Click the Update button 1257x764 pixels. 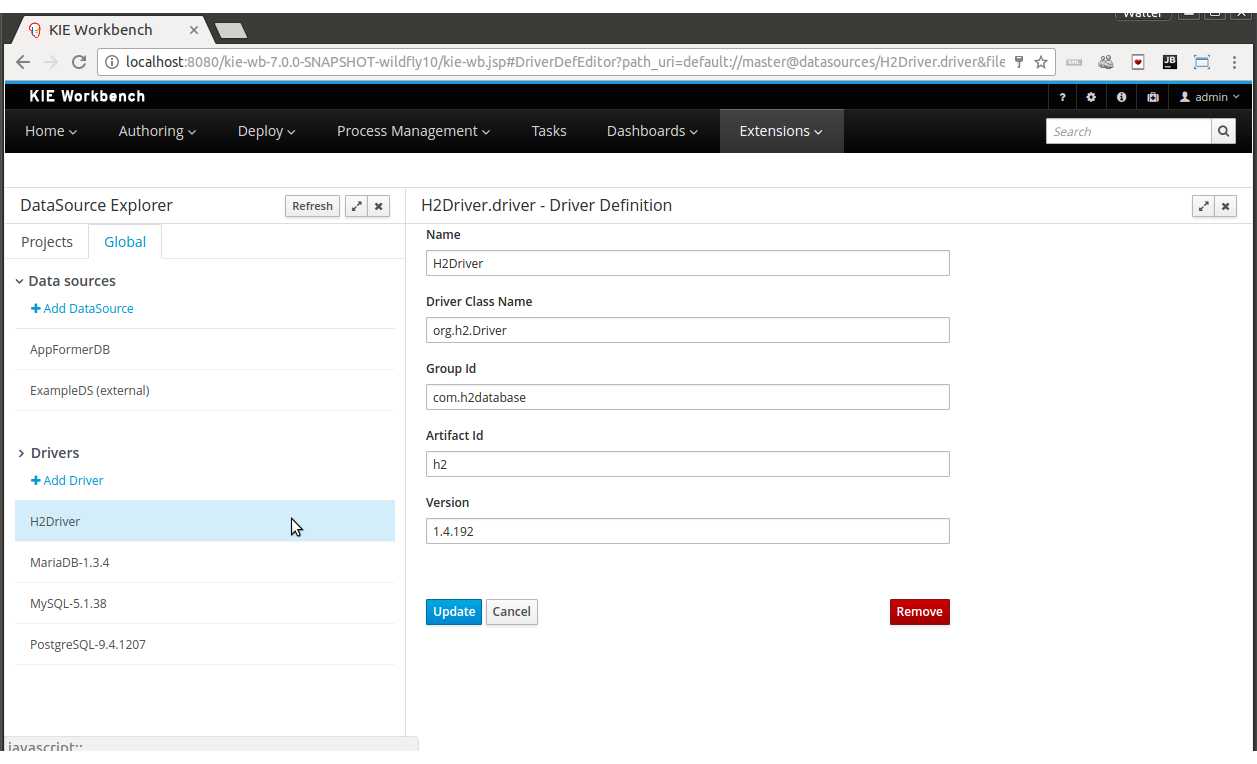tap(453, 612)
